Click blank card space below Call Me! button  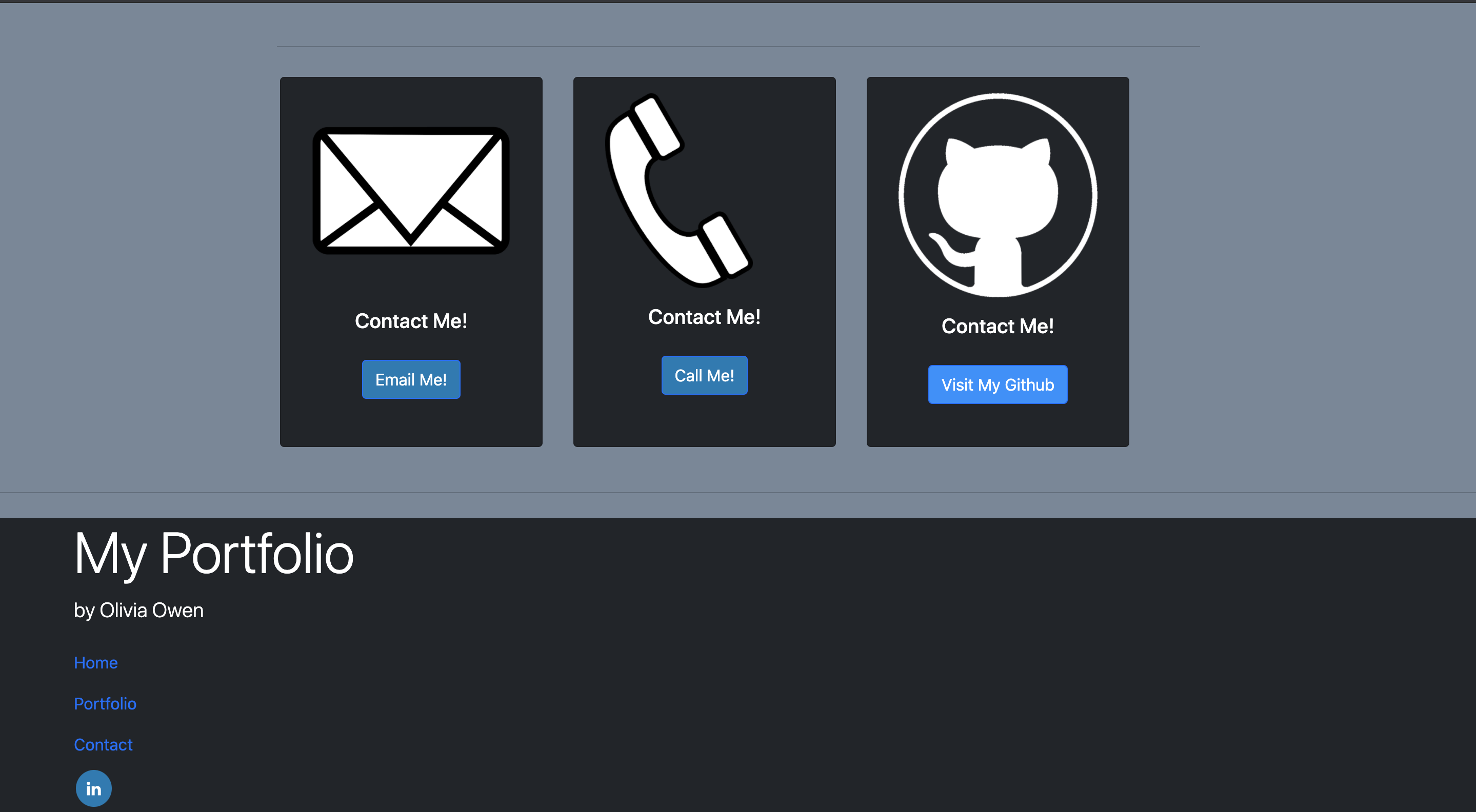(x=704, y=421)
